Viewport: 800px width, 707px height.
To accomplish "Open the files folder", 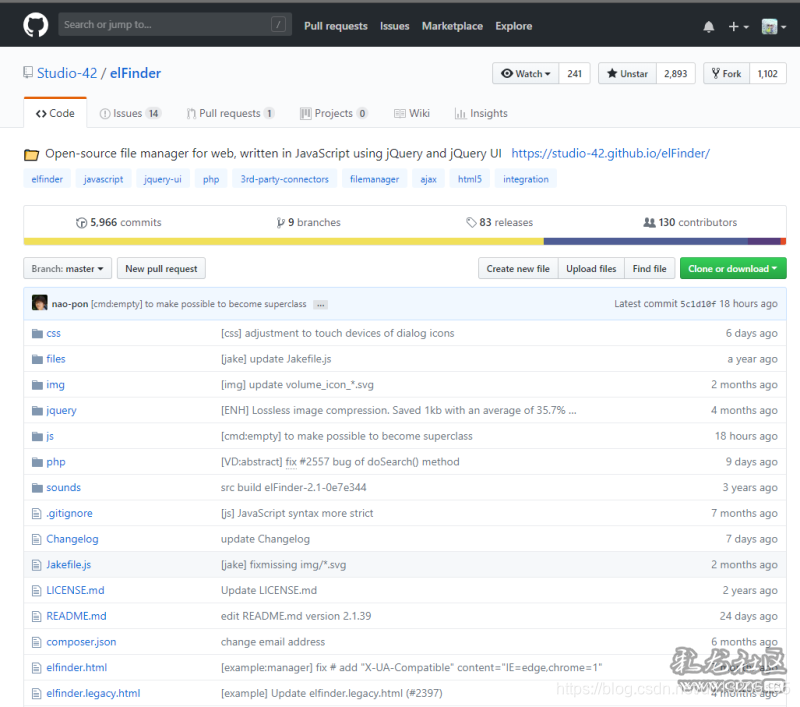I will tap(56, 359).
